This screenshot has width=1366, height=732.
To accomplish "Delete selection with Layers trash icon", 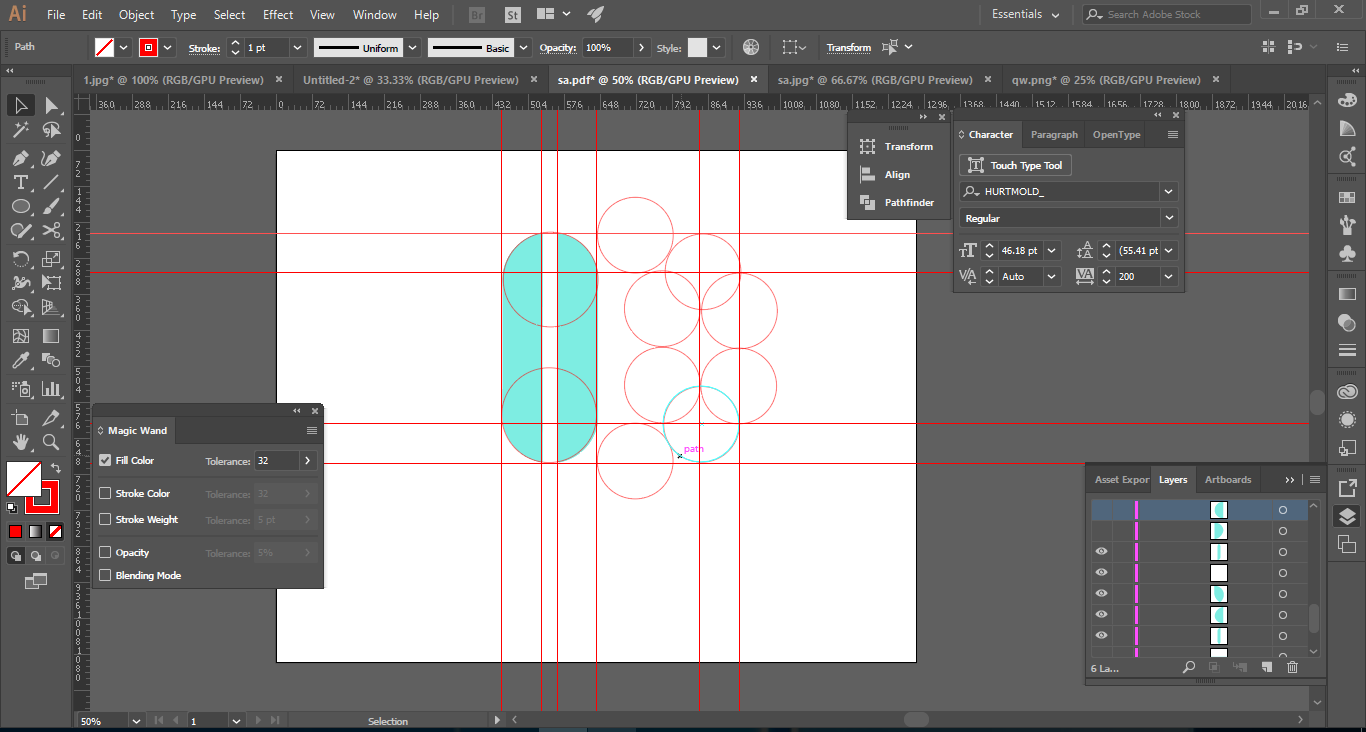I will click(1292, 667).
